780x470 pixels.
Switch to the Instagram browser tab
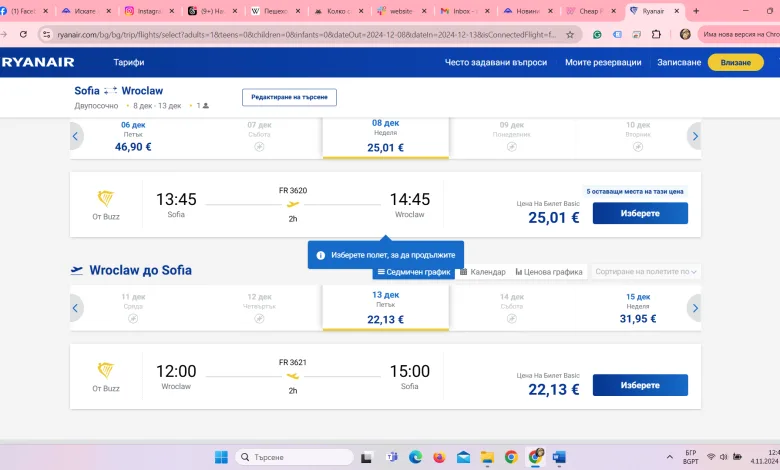149,11
